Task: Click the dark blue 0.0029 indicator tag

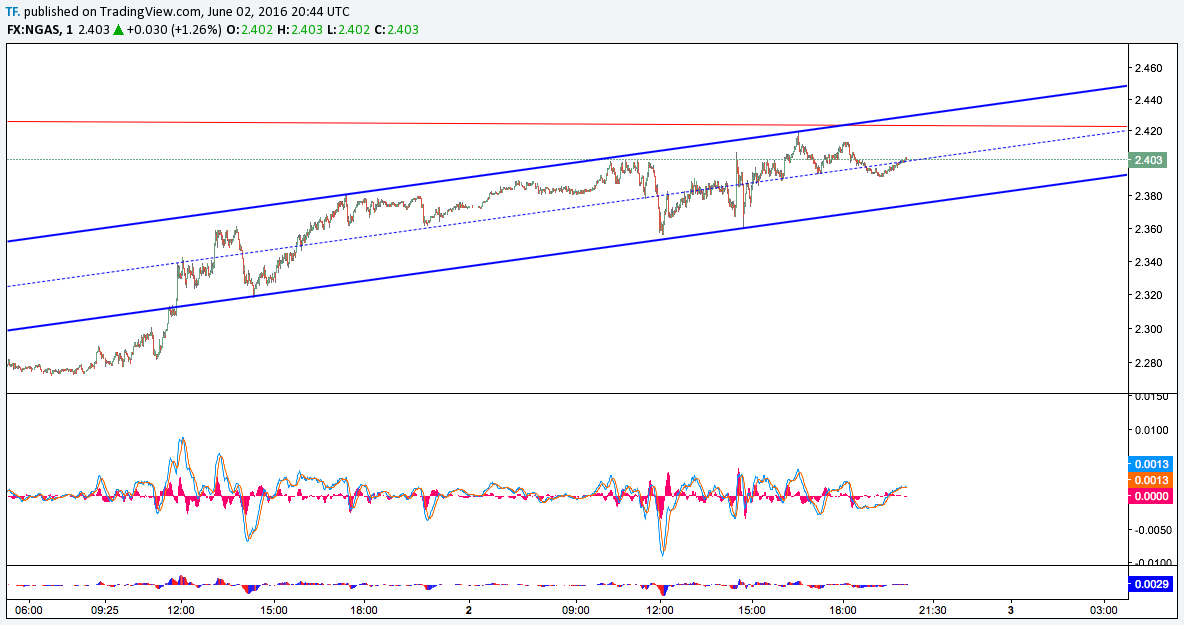Action: coord(1150,584)
